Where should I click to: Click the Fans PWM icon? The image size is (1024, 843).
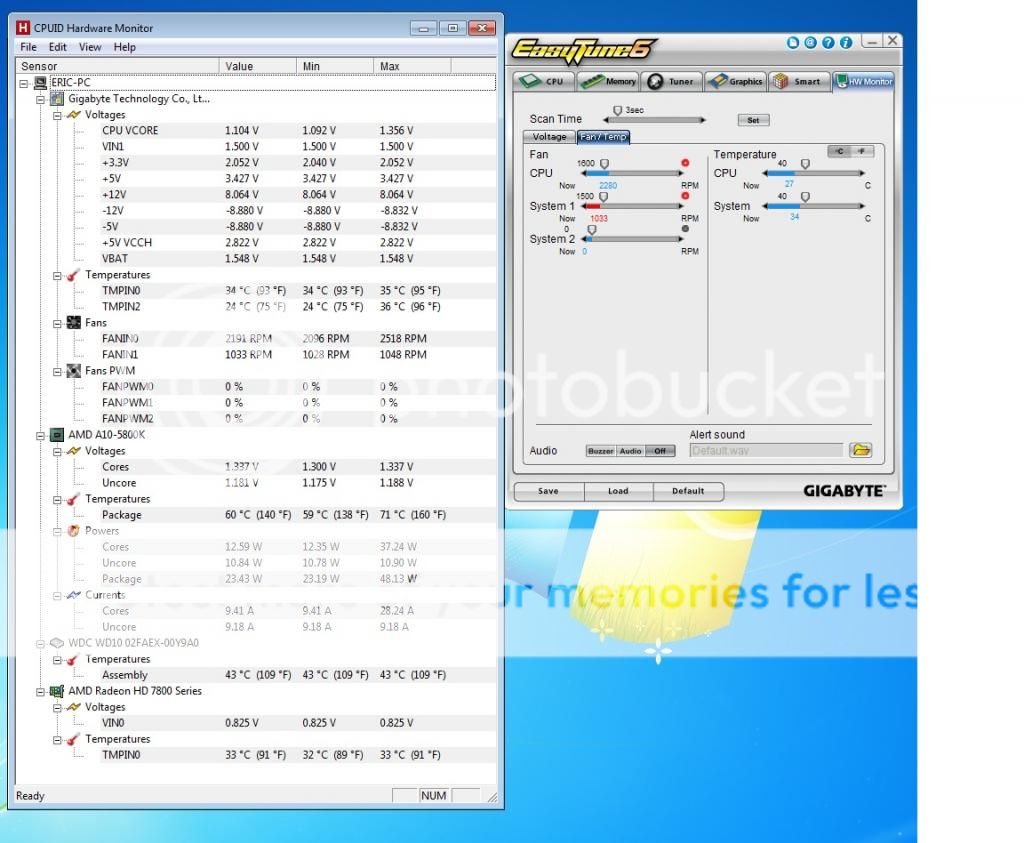tap(74, 371)
